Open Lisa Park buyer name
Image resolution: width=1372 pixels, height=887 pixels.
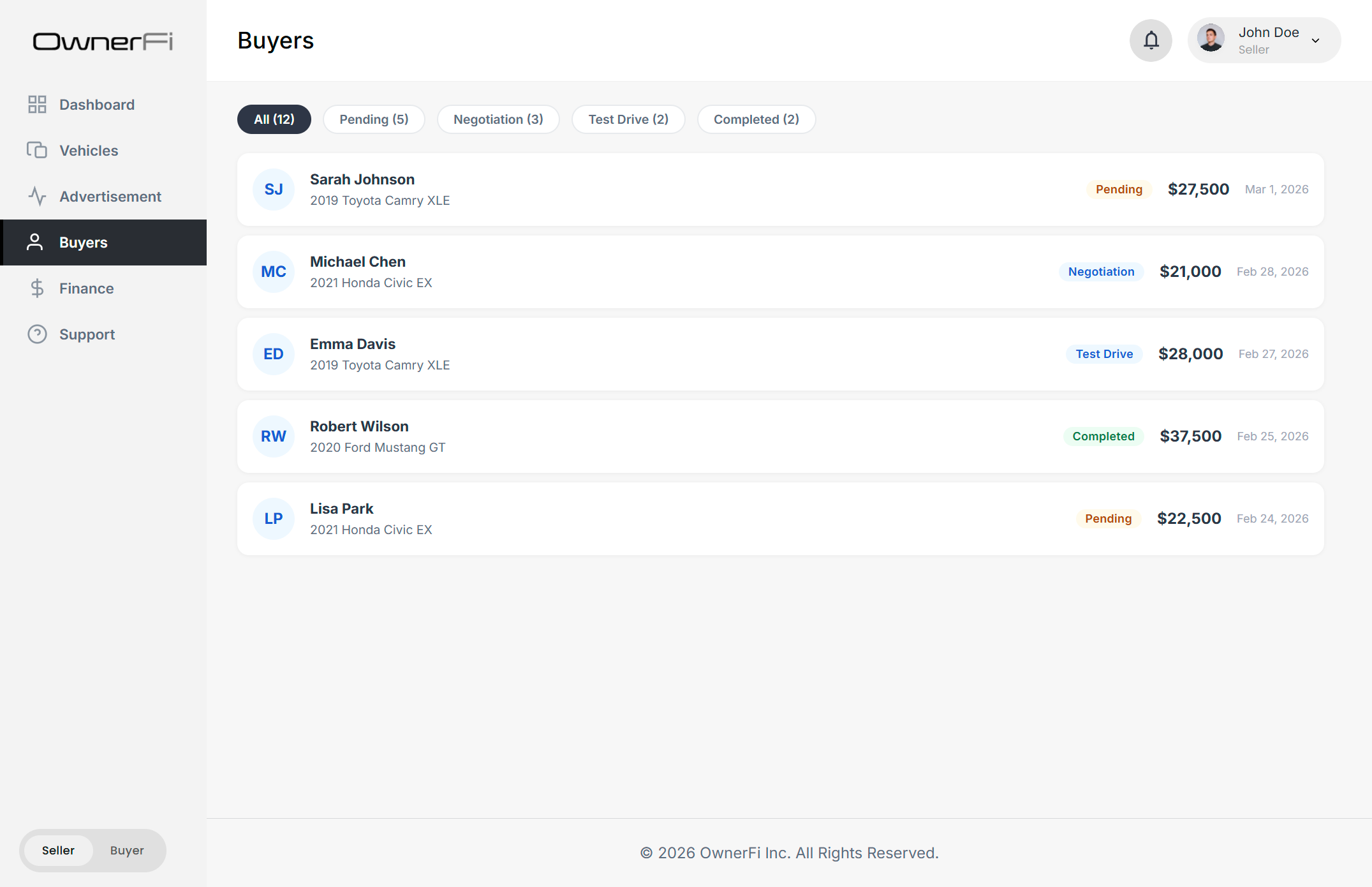tap(342, 509)
